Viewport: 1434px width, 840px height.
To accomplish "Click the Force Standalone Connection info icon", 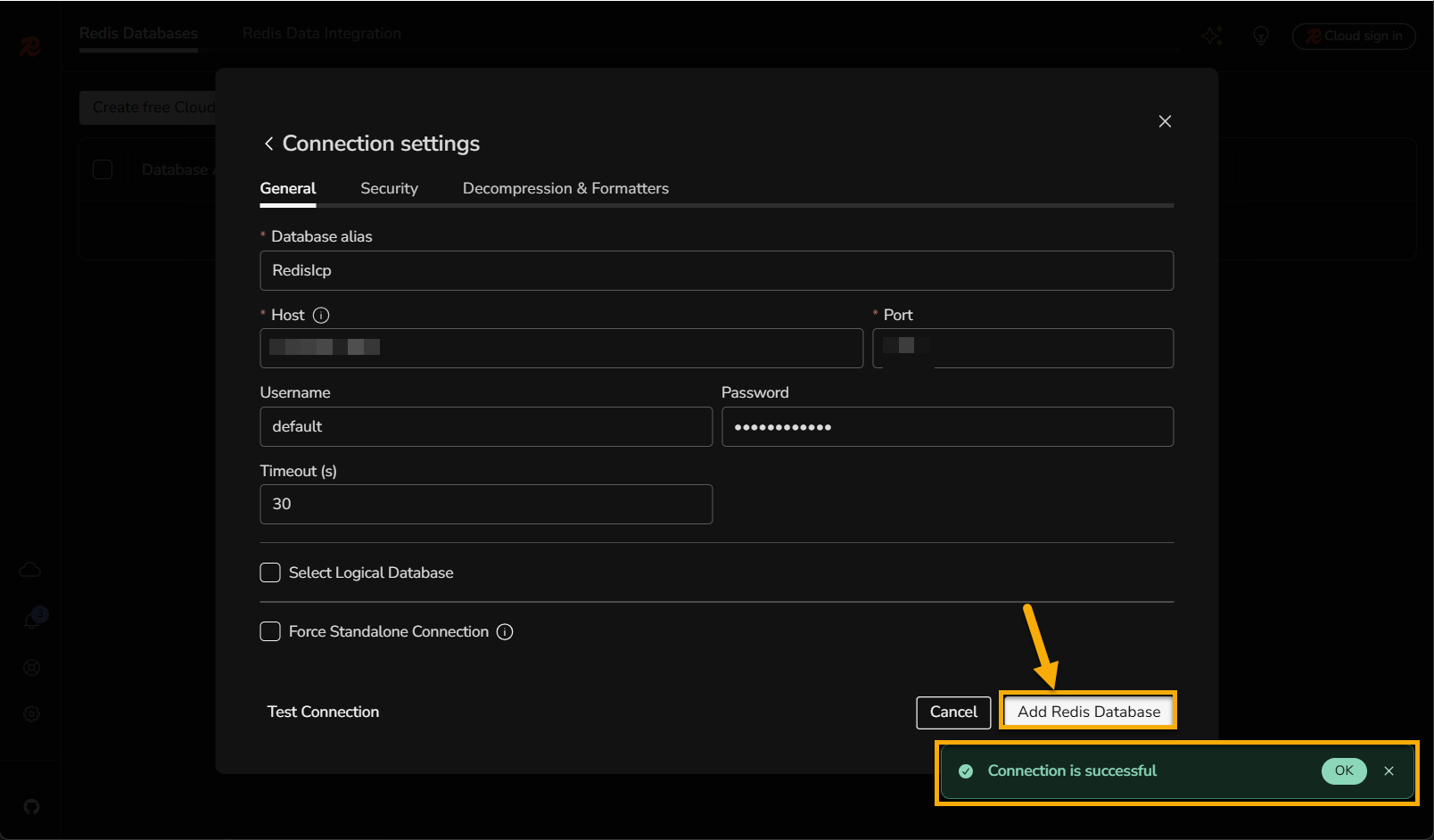I will pos(505,632).
